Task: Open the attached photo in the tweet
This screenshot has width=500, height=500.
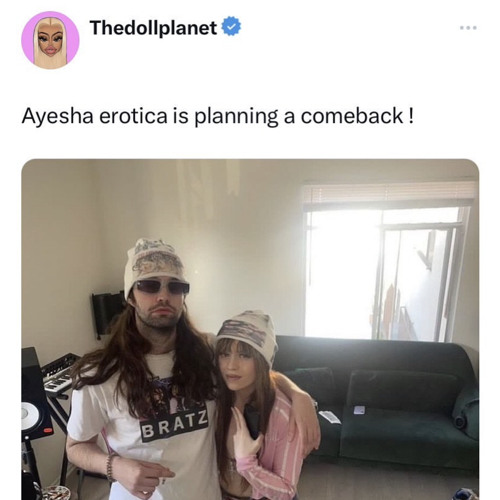Action: click(x=250, y=329)
